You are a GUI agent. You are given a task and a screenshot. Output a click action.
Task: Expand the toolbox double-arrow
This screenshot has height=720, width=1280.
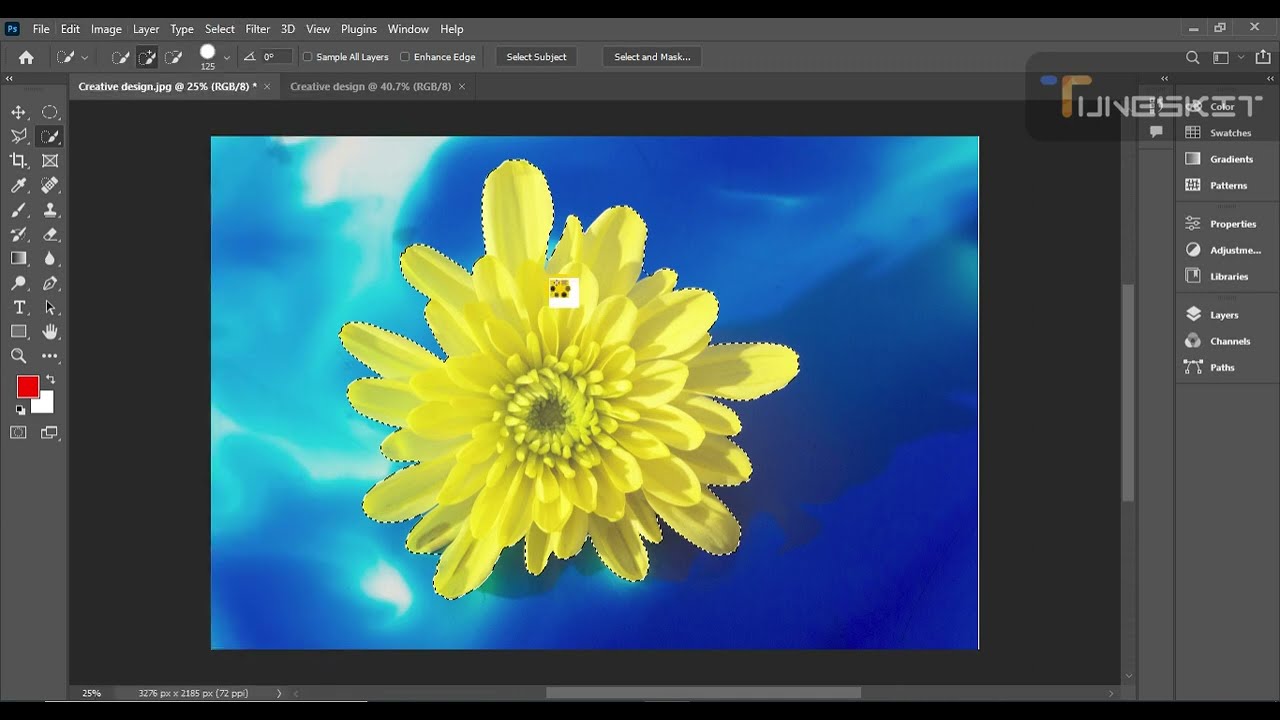(x=9, y=78)
